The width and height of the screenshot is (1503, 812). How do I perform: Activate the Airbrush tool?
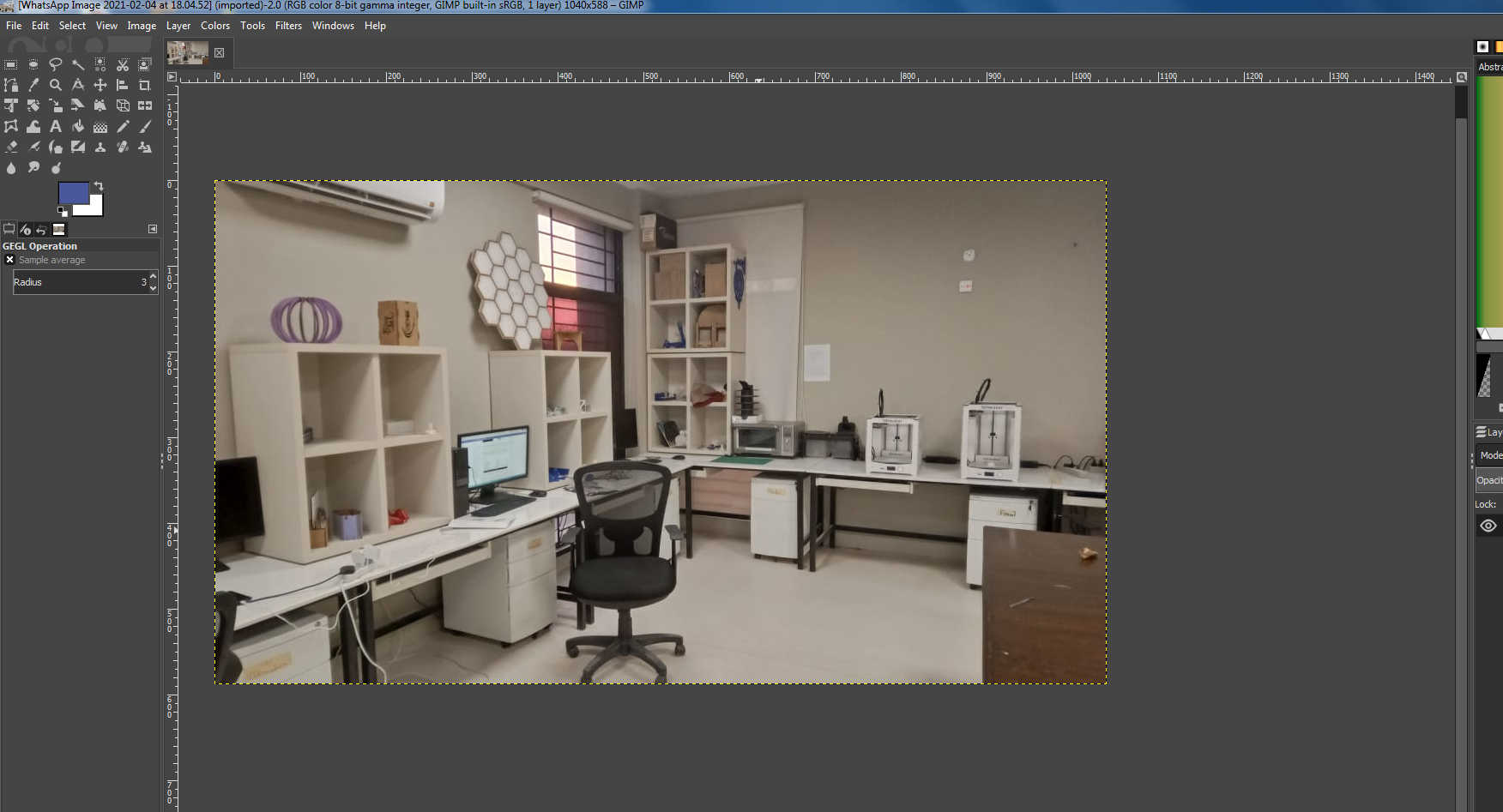33,147
